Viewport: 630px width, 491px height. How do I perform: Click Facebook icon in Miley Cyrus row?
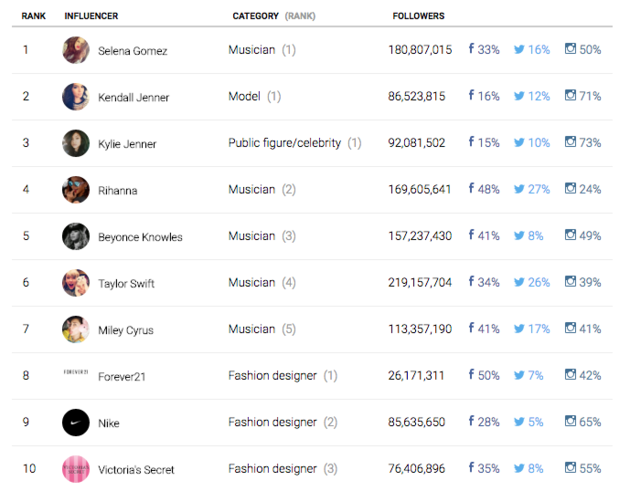pos(471,328)
